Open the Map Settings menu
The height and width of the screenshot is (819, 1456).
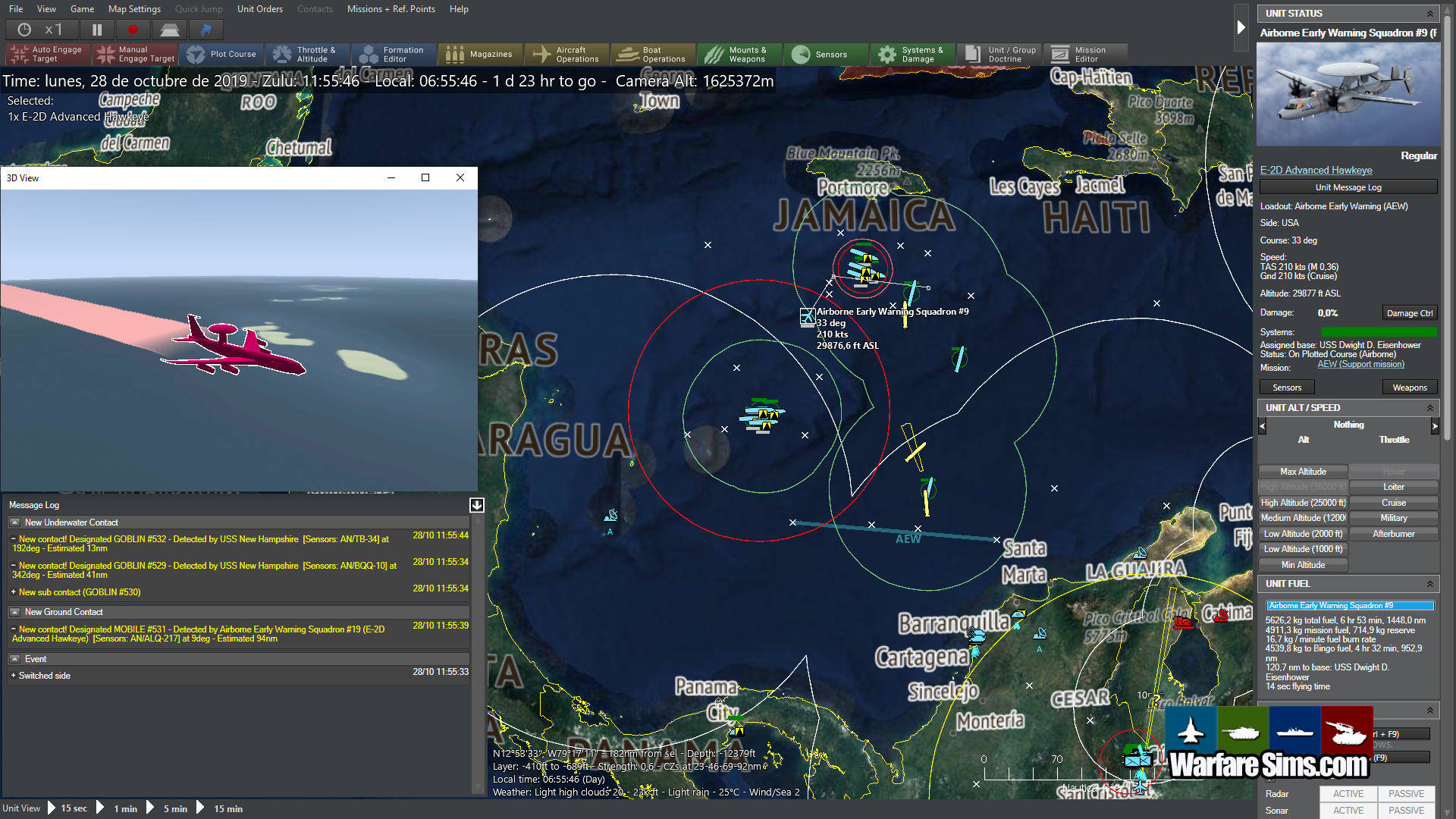tap(134, 9)
